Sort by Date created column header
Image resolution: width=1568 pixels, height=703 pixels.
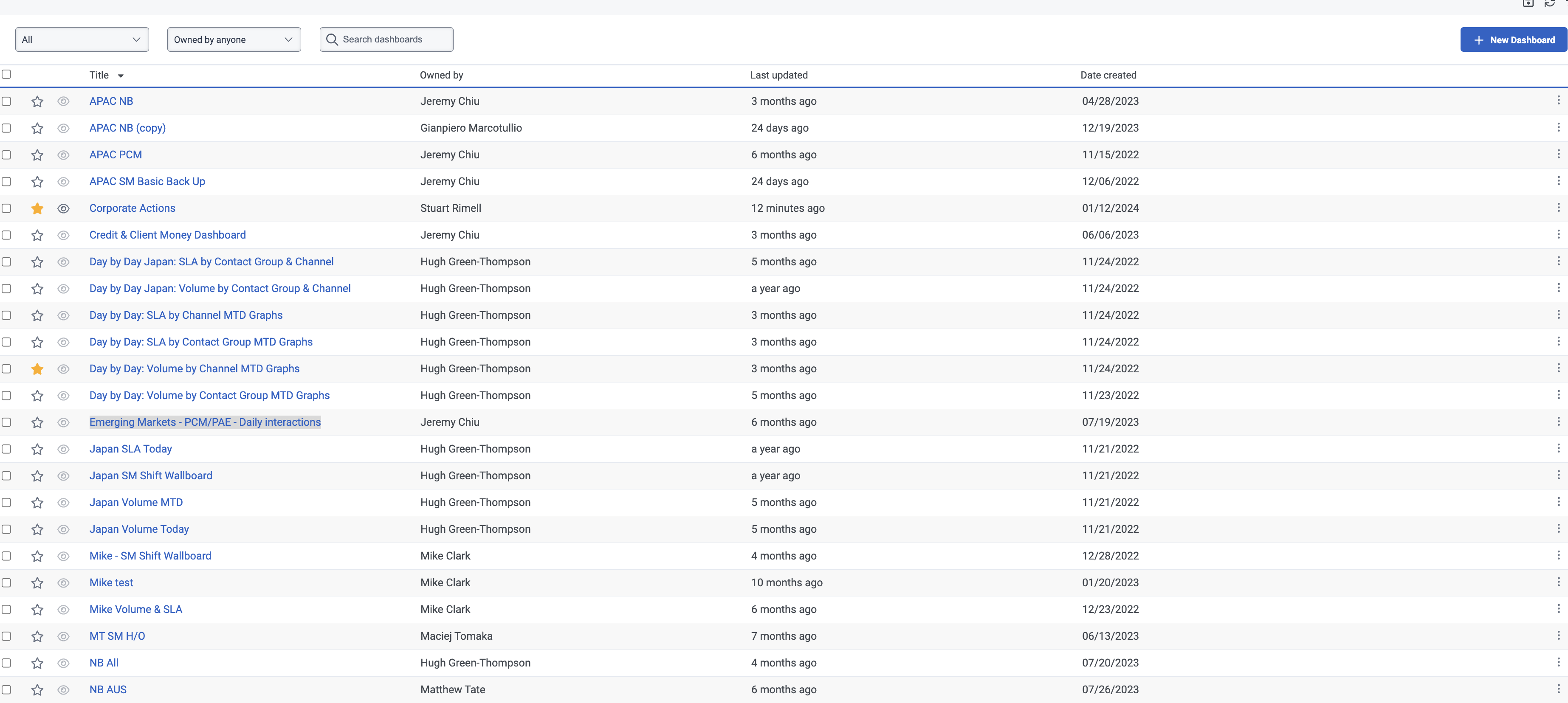point(1108,75)
